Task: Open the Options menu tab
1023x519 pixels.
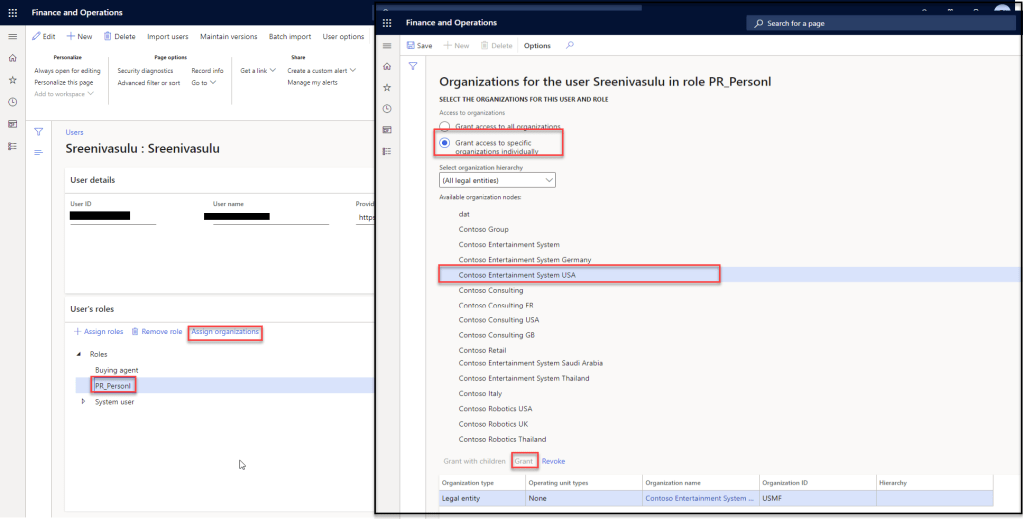Action: click(x=537, y=45)
